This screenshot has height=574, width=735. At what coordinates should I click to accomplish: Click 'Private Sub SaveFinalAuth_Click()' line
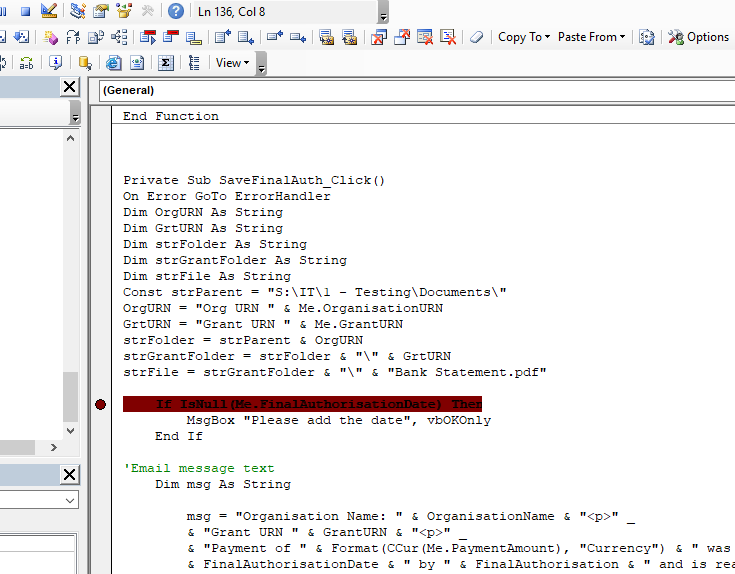click(254, 180)
